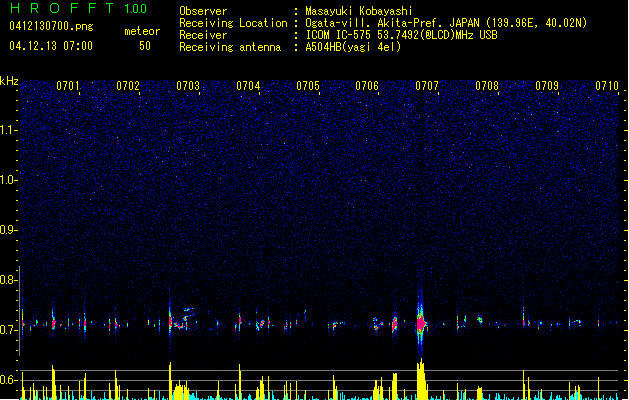This screenshot has height=400, width=629.
Task: Click the 0706 time marker
Action: 367,86
